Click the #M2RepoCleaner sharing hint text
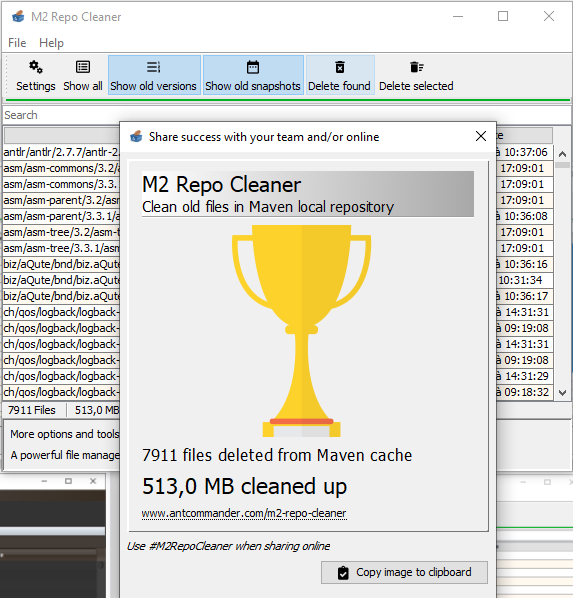573x598 pixels. (x=229, y=546)
